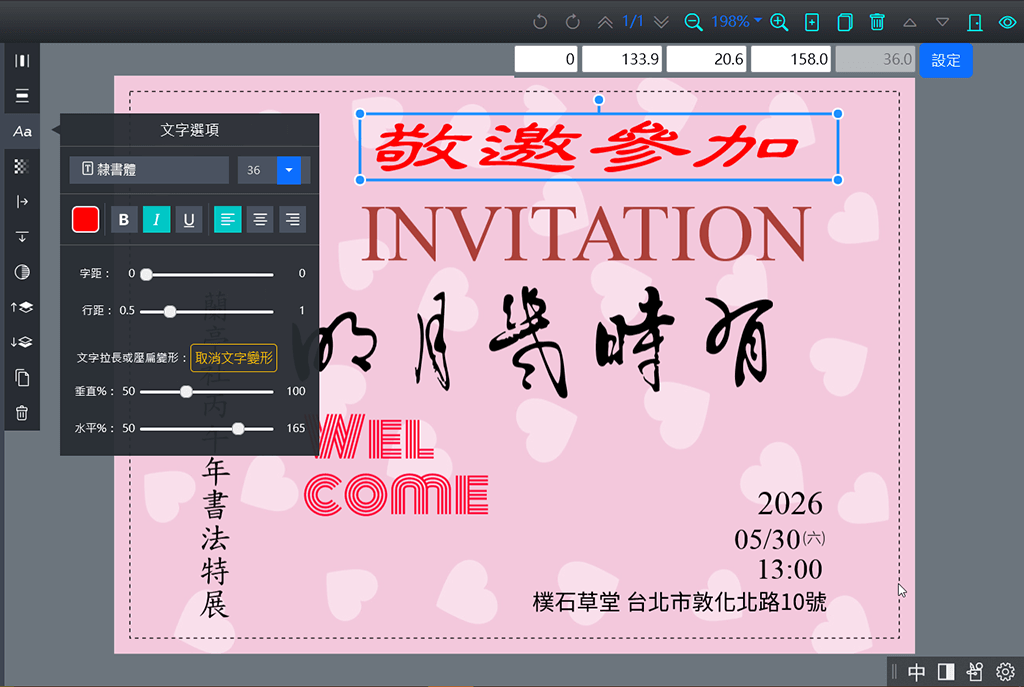Viewport: 1024px width, 687px height.
Task: Click the move up triangle icon
Action: (x=910, y=22)
